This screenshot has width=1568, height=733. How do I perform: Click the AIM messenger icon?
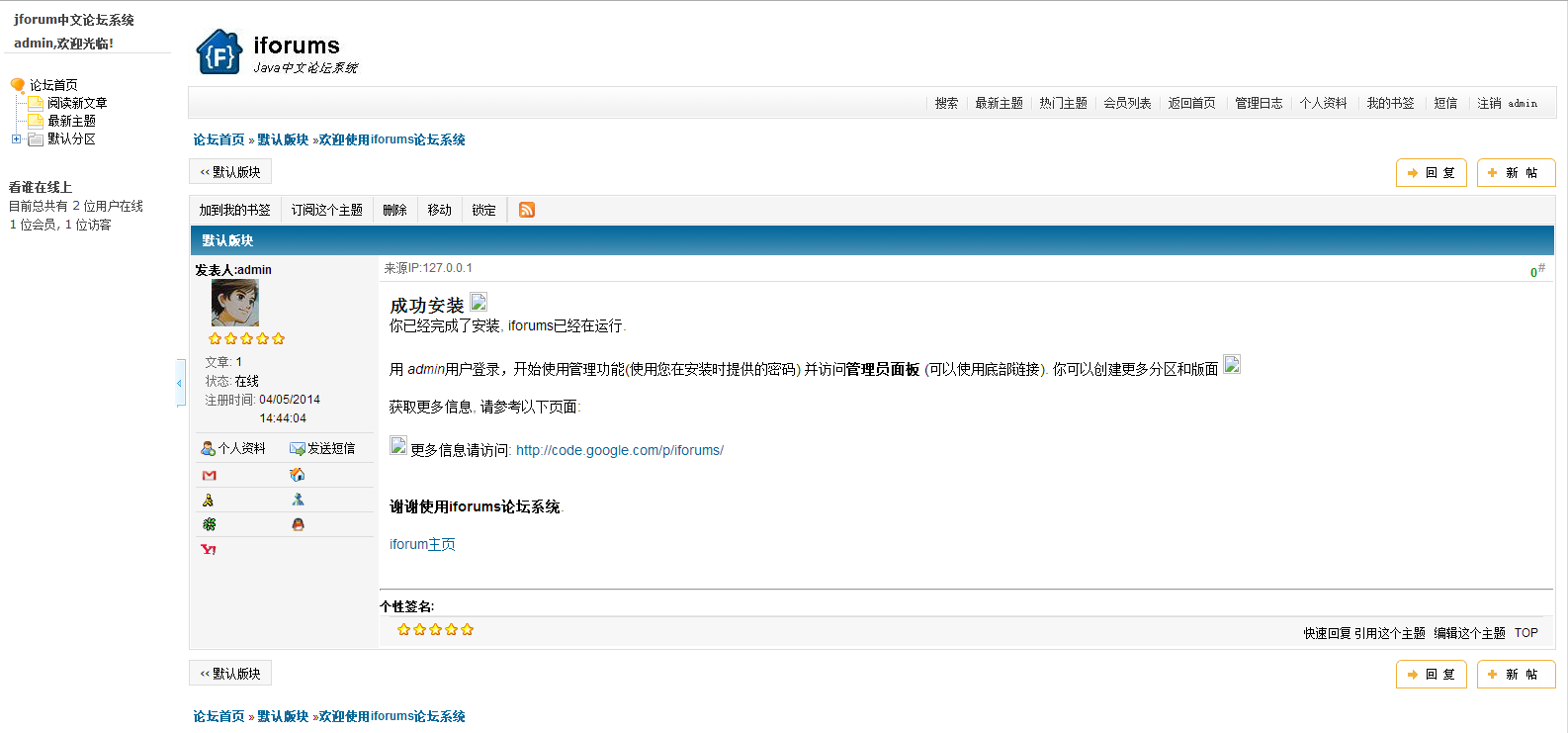(208, 501)
